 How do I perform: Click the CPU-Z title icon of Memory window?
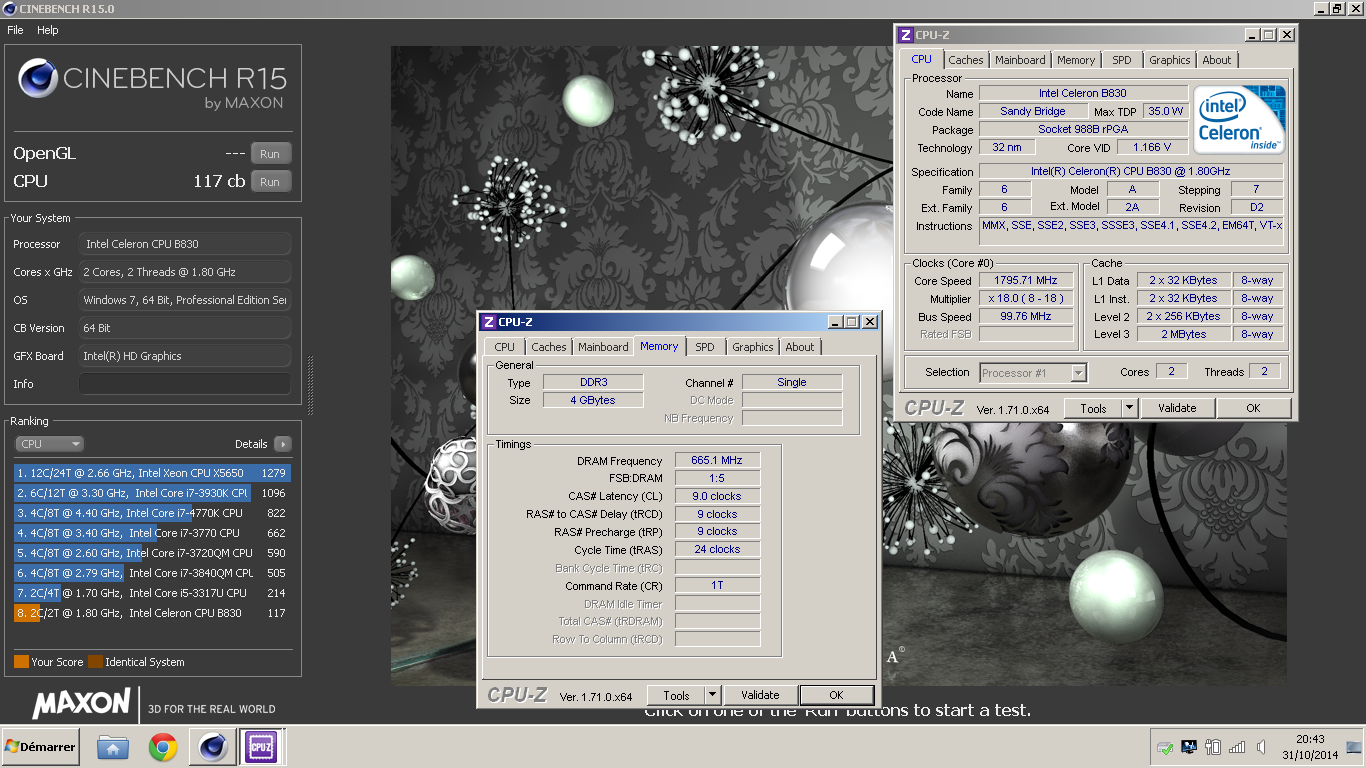click(x=489, y=322)
